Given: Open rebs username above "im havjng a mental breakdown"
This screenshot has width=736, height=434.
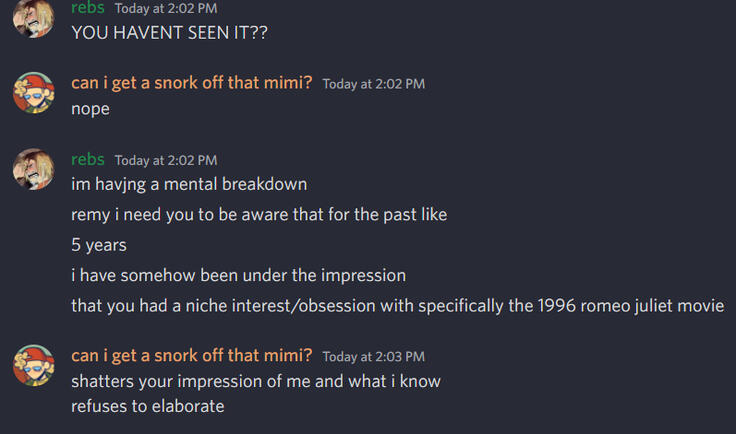Looking at the screenshot, I should pos(88,159).
